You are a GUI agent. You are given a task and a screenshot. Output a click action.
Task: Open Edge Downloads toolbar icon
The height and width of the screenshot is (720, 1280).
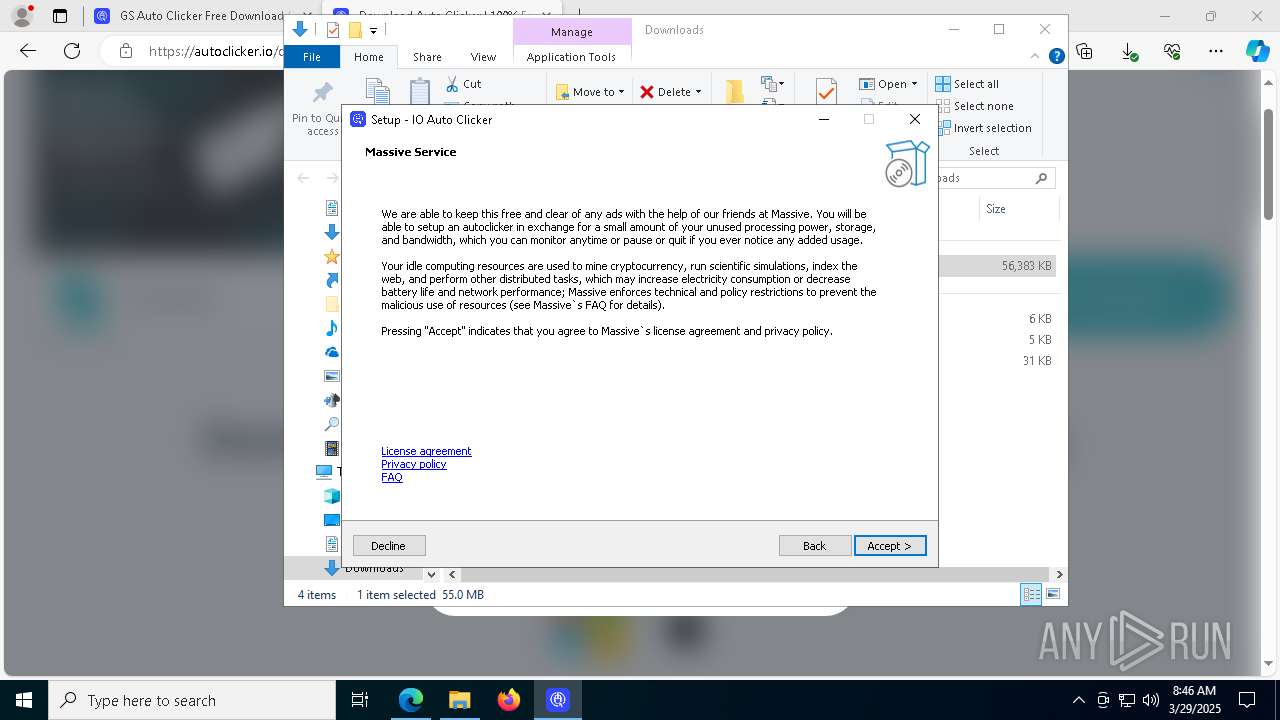(1129, 51)
